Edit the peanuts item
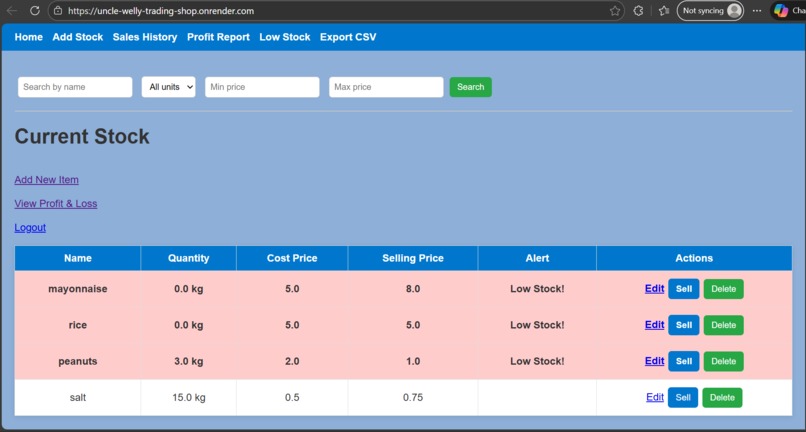The image size is (806, 432). [x=654, y=361]
